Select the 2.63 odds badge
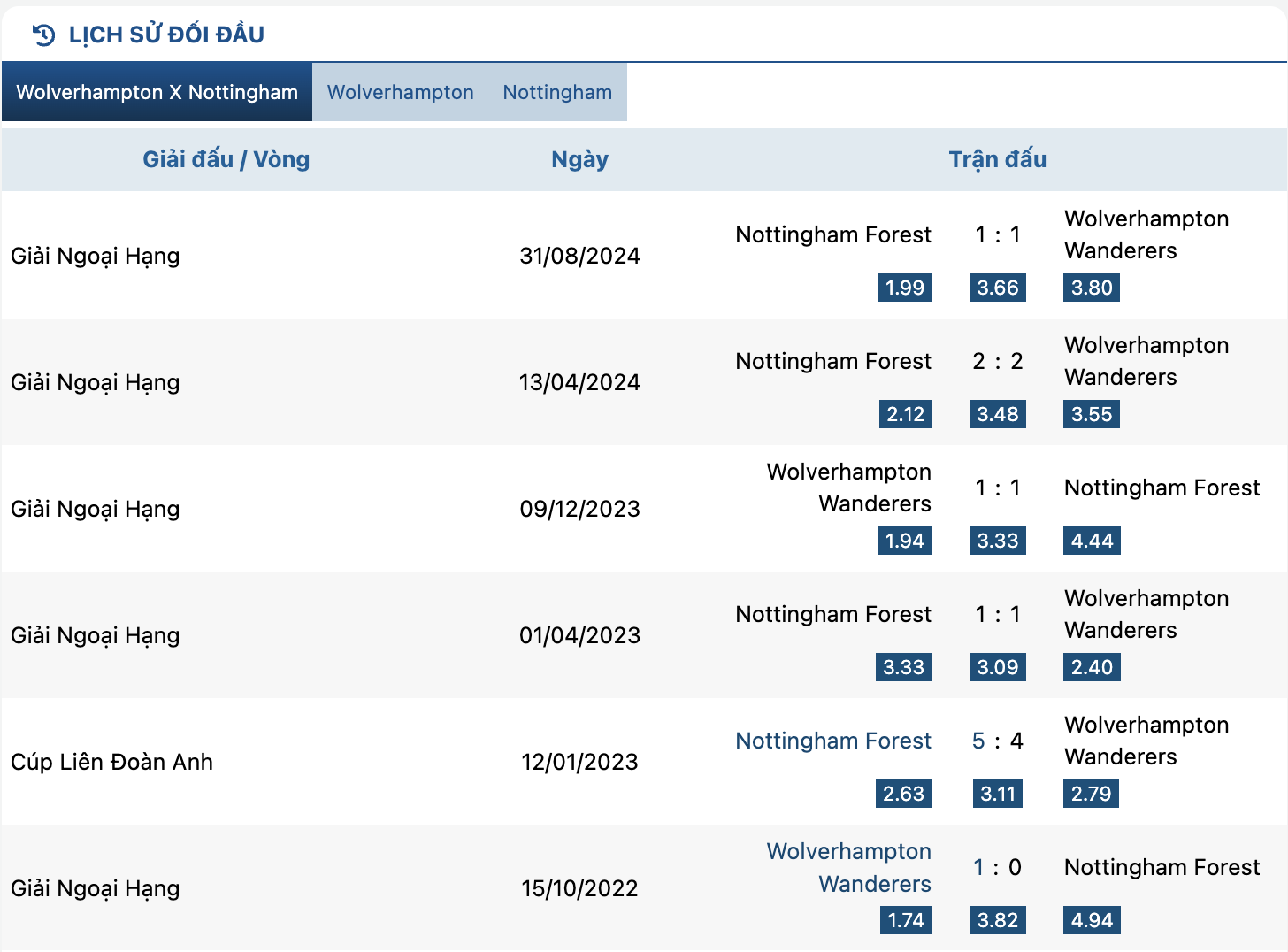Viewport: 1288px width, 952px height. [903, 794]
